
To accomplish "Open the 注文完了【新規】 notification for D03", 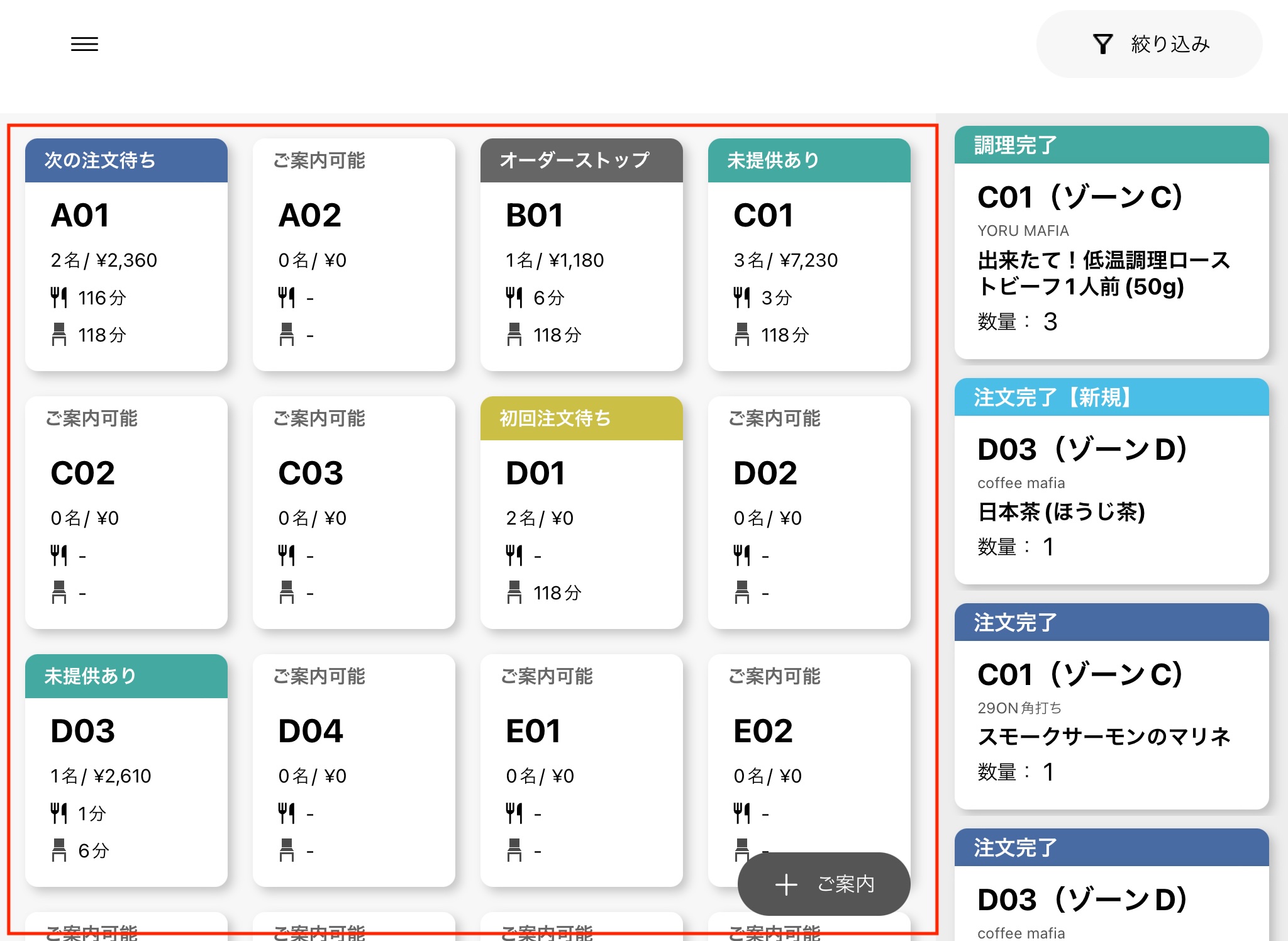I will tap(1111, 481).
